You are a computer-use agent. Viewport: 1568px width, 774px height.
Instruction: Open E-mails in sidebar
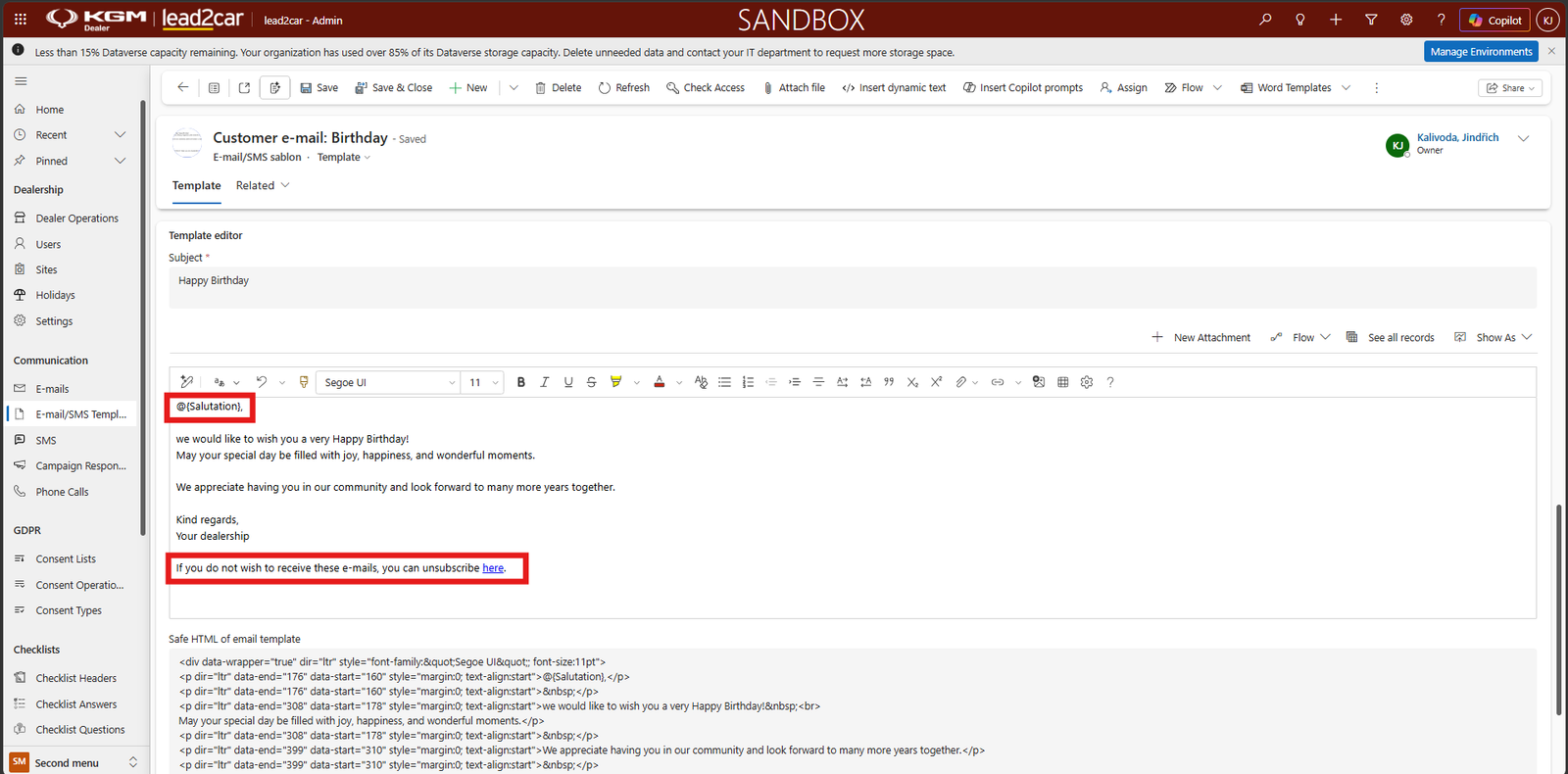click(52, 389)
